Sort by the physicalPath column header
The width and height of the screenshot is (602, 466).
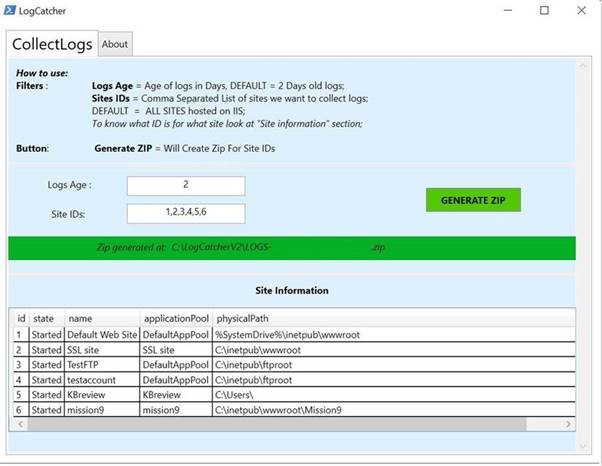coord(394,318)
